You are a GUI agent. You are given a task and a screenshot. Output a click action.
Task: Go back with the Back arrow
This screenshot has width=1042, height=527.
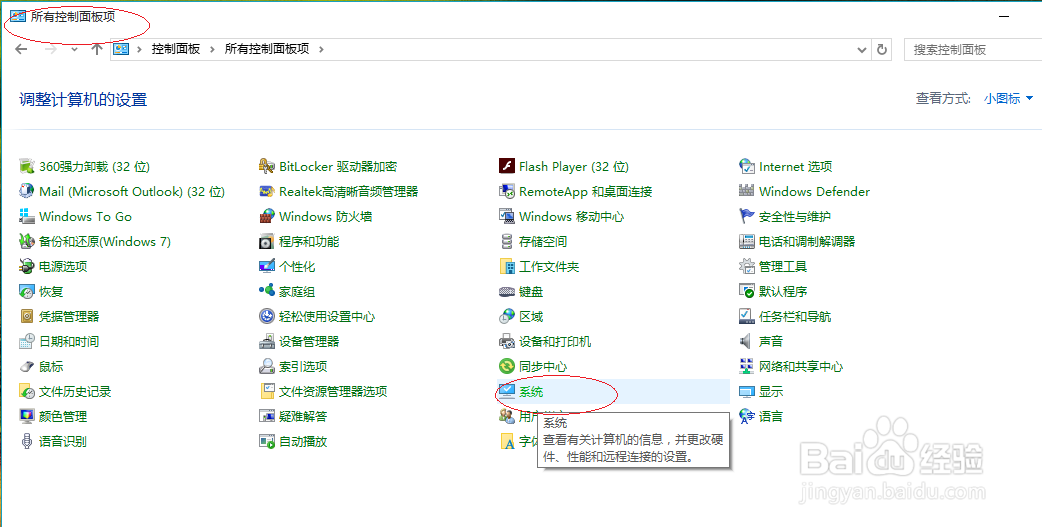tap(21, 49)
